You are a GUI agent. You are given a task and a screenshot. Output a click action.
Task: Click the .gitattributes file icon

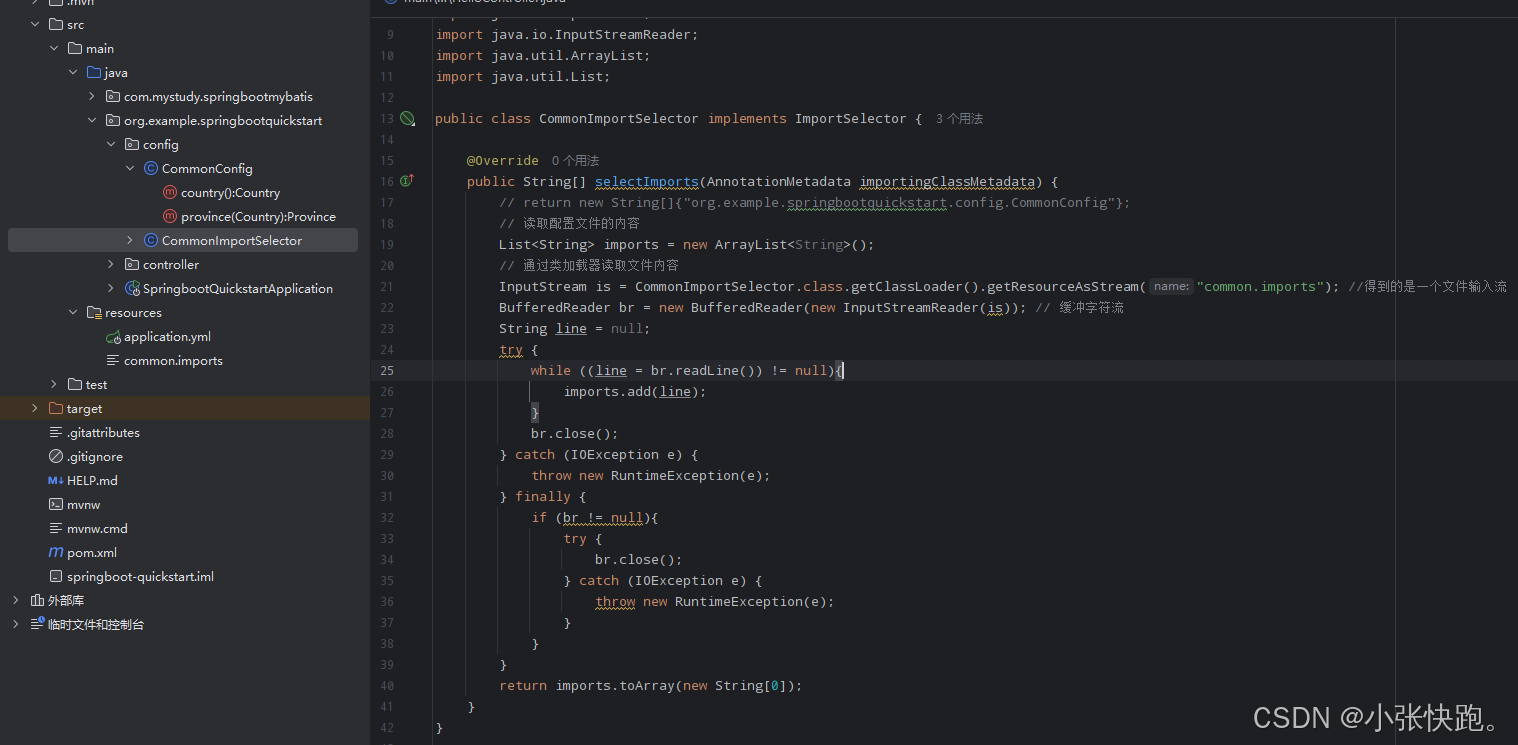[x=56, y=433]
